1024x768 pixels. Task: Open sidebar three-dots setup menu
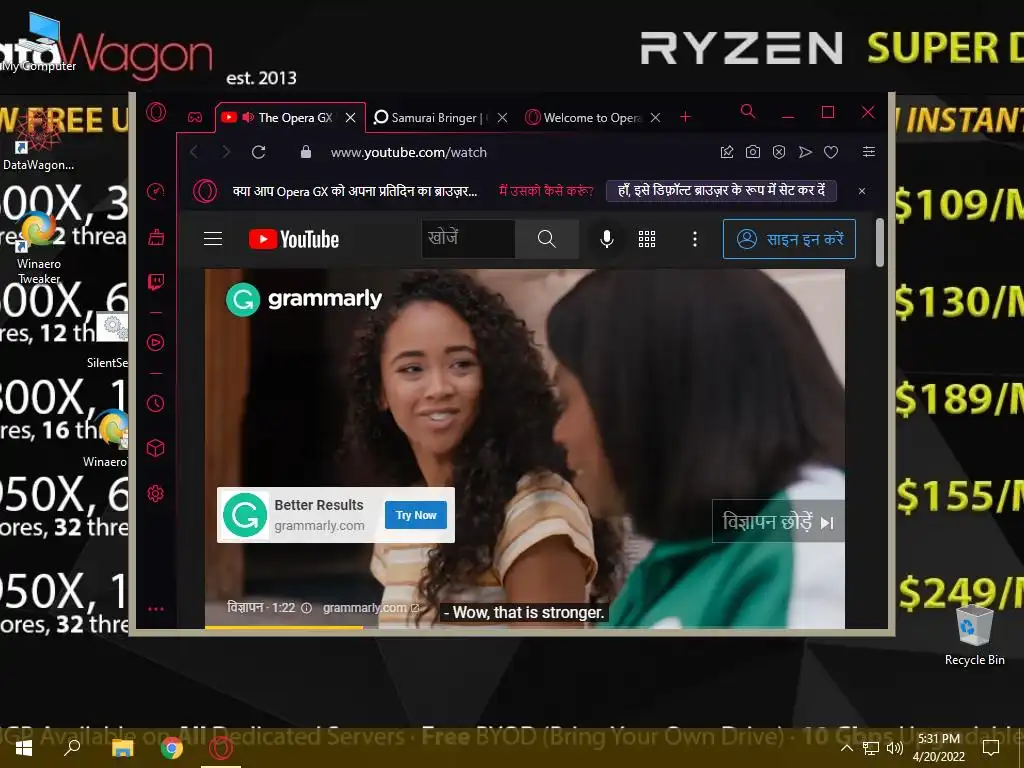click(x=155, y=609)
